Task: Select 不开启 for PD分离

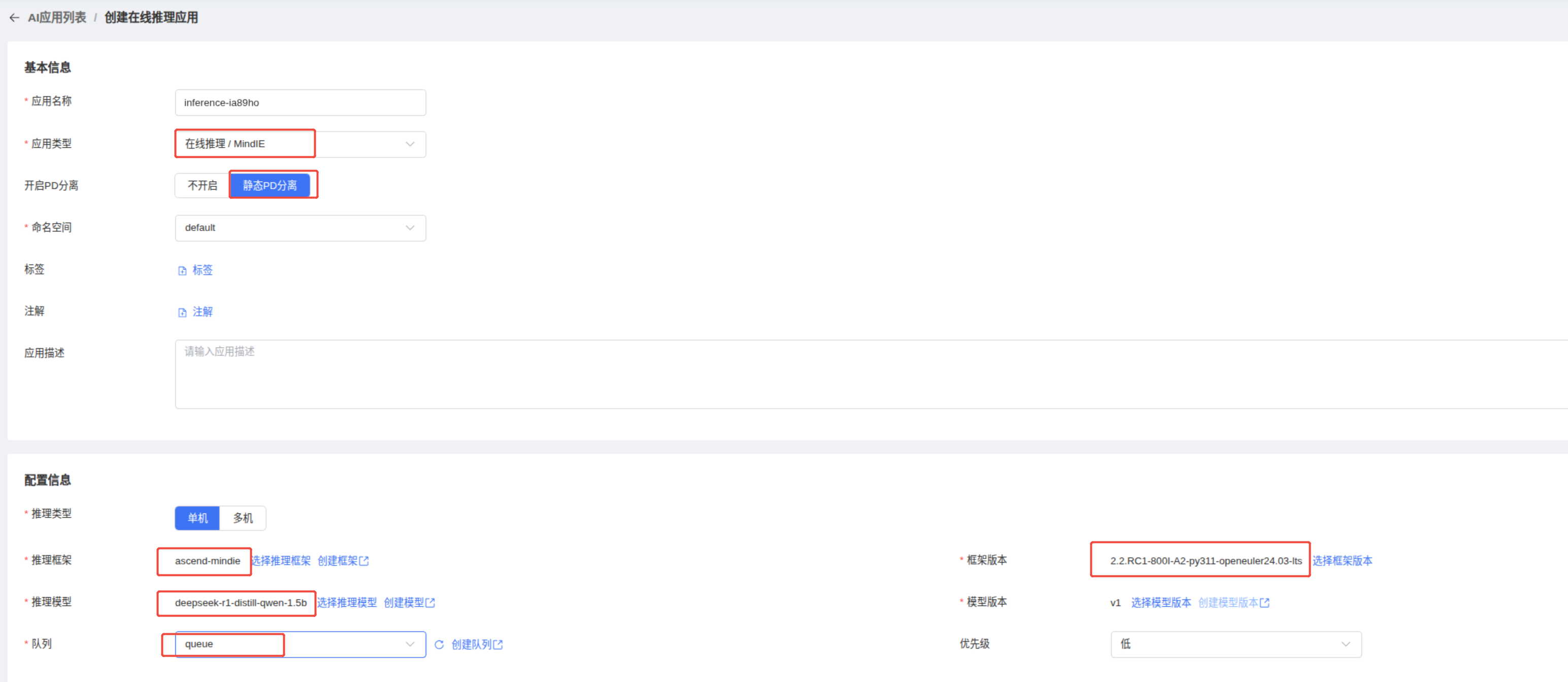Action: 202,186
